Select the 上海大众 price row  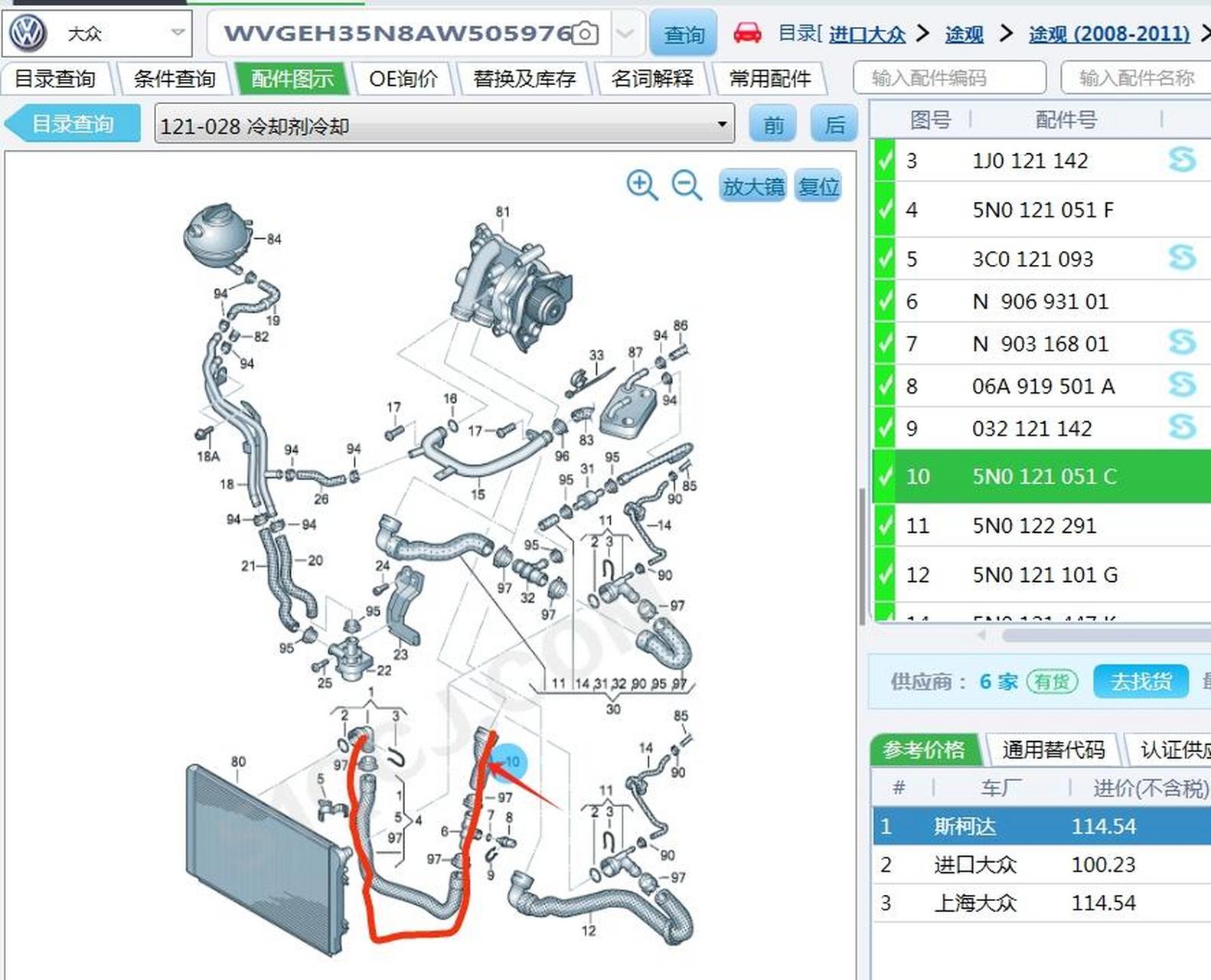(x=1042, y=903)
